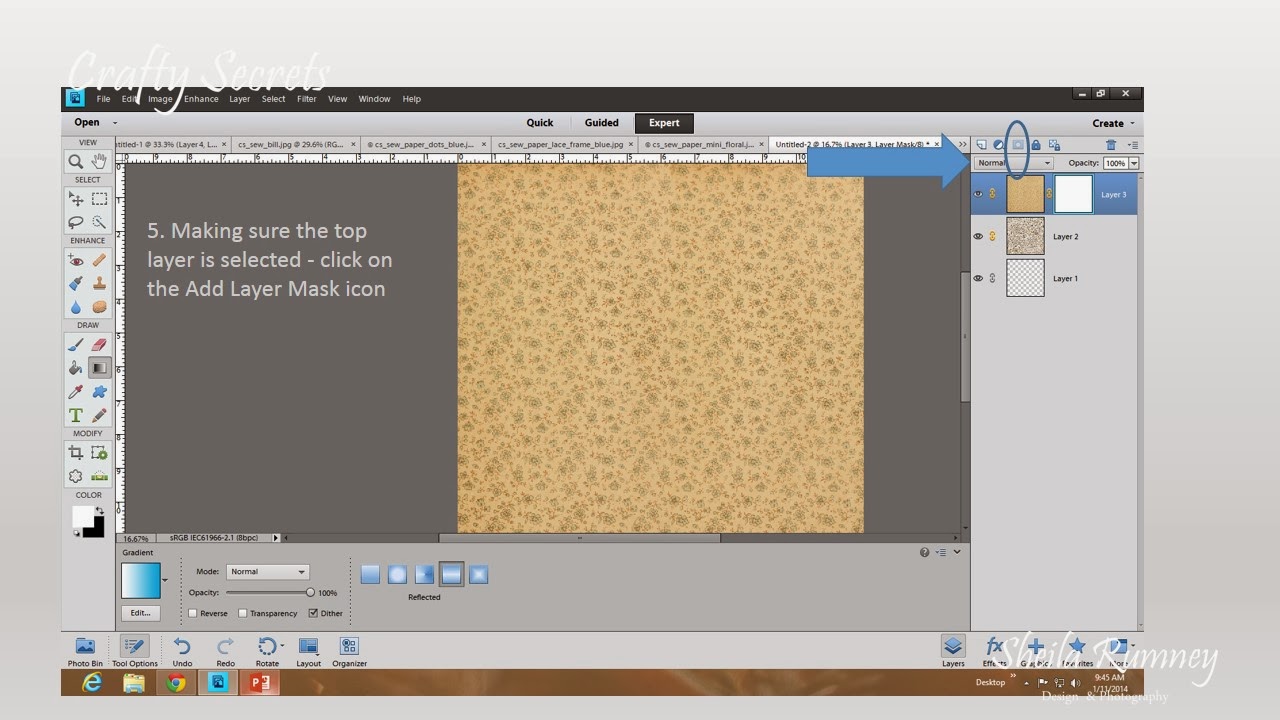Select the Red Eye Removal tool

pos(76,260)
